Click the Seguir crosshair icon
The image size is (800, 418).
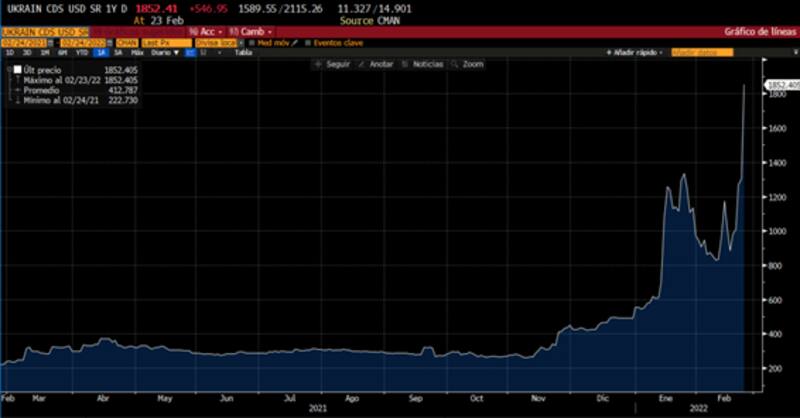tap(318, 64)
